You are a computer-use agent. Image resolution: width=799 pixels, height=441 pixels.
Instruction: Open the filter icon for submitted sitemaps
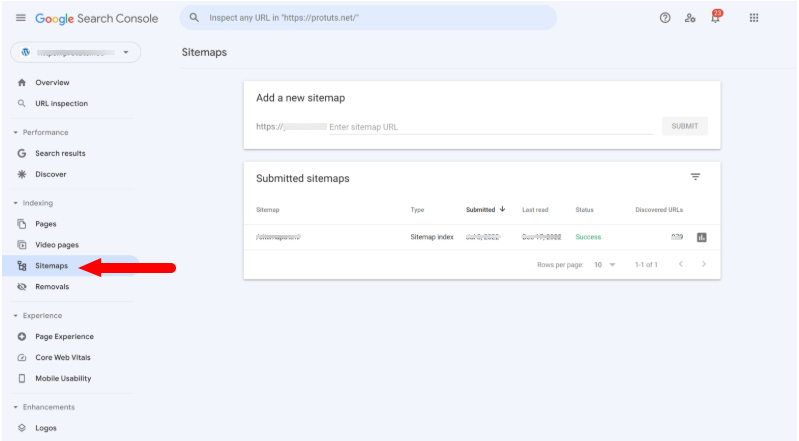[x=695, y=177]
